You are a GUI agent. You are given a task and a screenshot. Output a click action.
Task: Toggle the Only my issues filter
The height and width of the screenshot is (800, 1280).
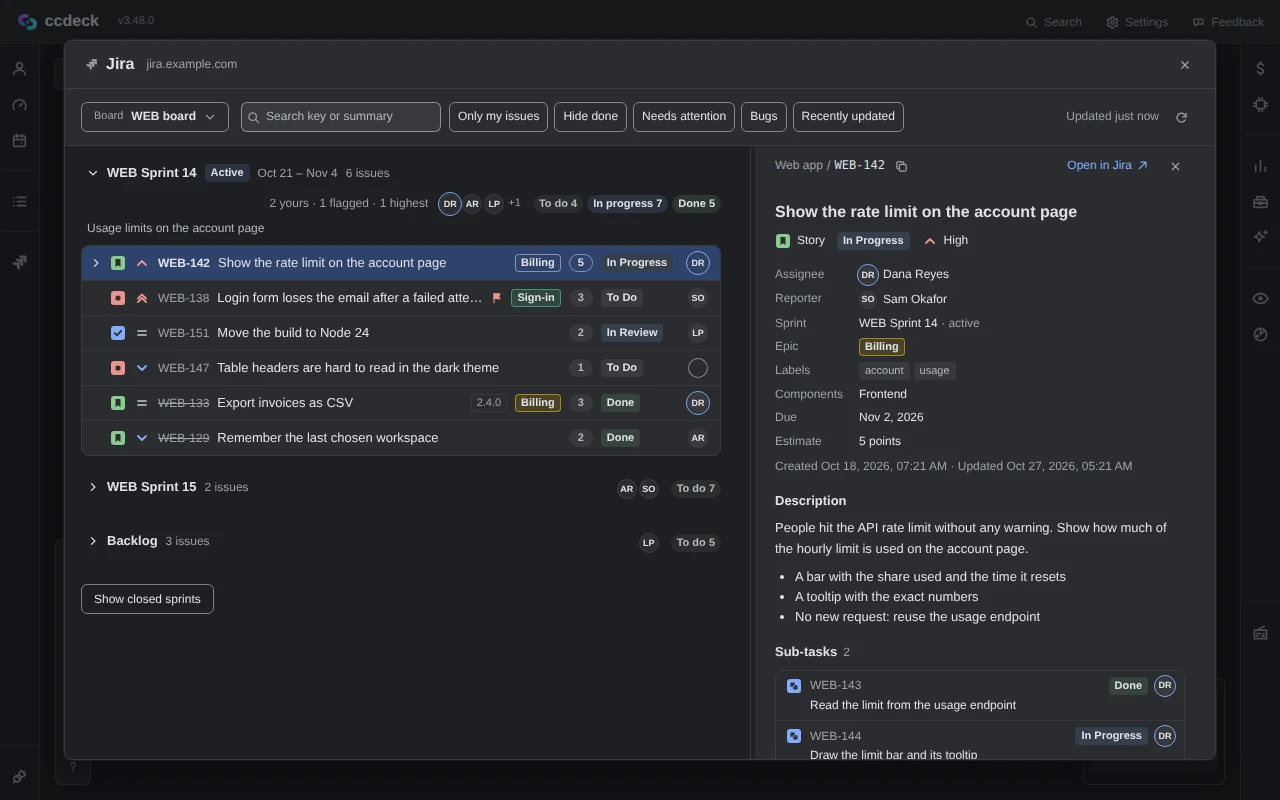click(x=498, y=117)
